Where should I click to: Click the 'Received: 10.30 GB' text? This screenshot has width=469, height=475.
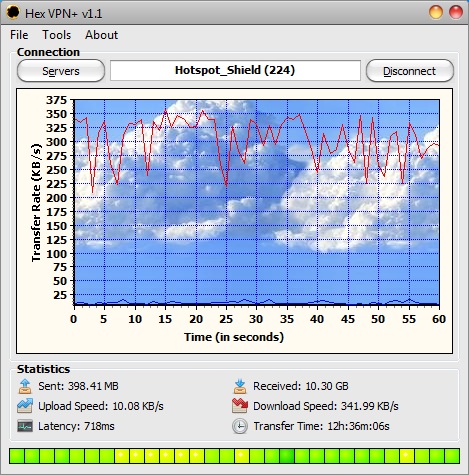(301, 386)
